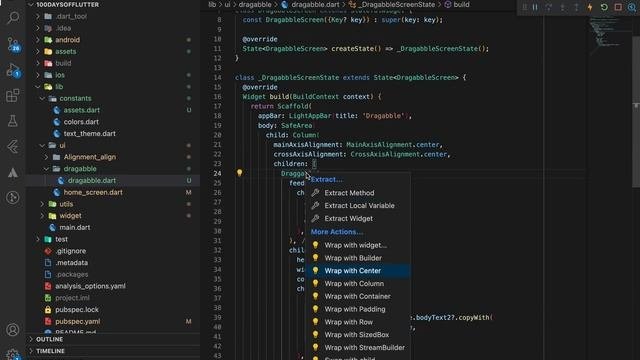Choose Wrap with StreamBuilder action

click(364, 348)
